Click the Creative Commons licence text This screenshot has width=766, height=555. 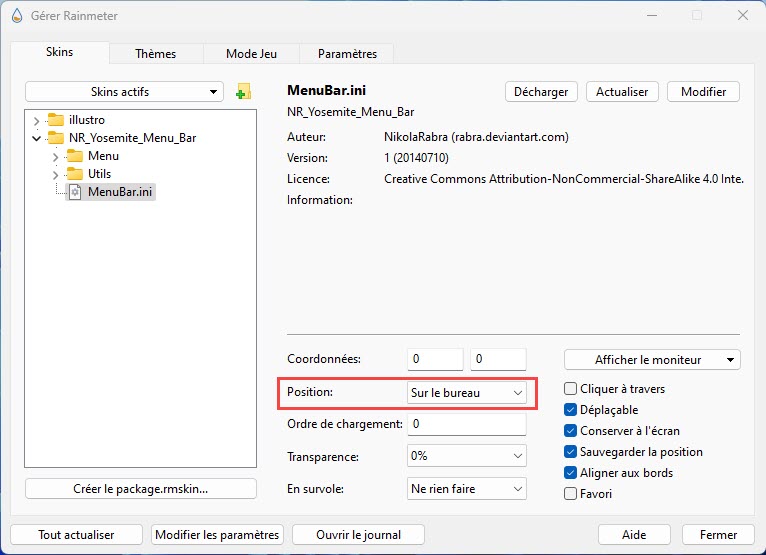pyautogui.click(x=564, y=179)
